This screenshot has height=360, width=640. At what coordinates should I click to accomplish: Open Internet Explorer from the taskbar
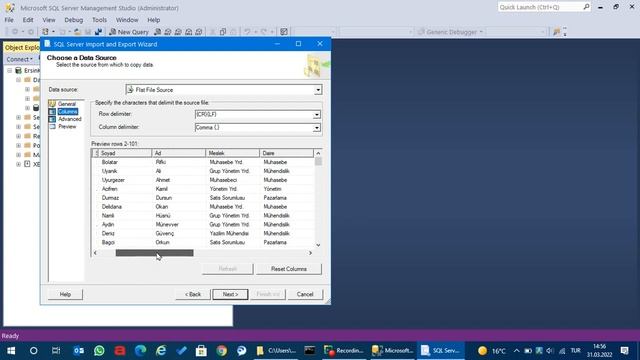[x=161, y=351]
